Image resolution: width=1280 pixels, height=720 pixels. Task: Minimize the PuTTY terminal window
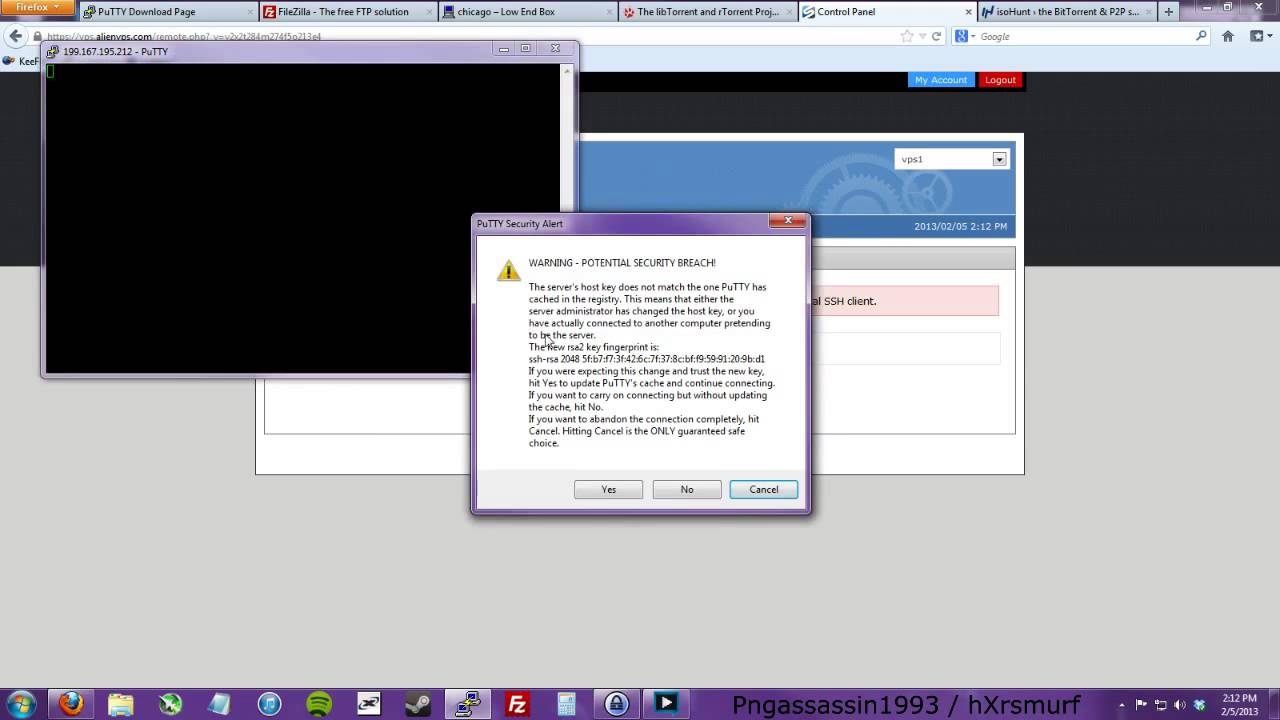click(504, 48)
